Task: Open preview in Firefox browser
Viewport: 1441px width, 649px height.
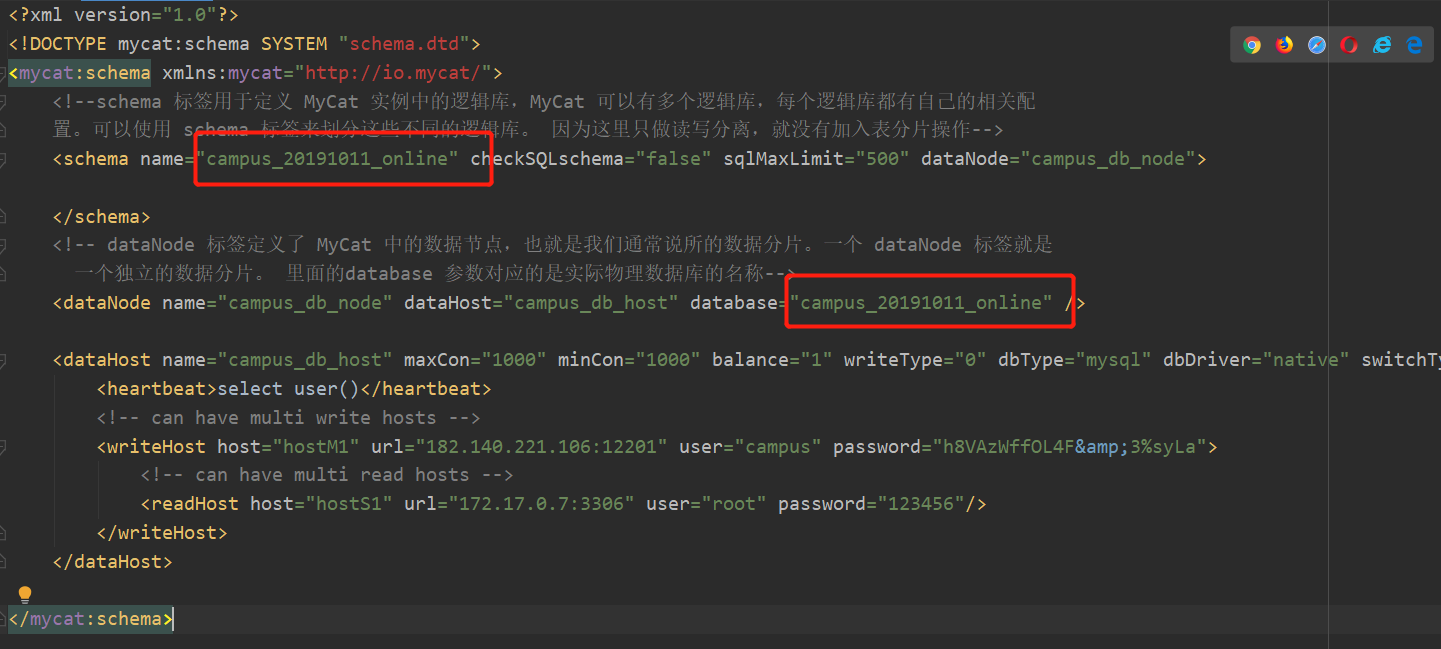Action: click(1284, 45)
